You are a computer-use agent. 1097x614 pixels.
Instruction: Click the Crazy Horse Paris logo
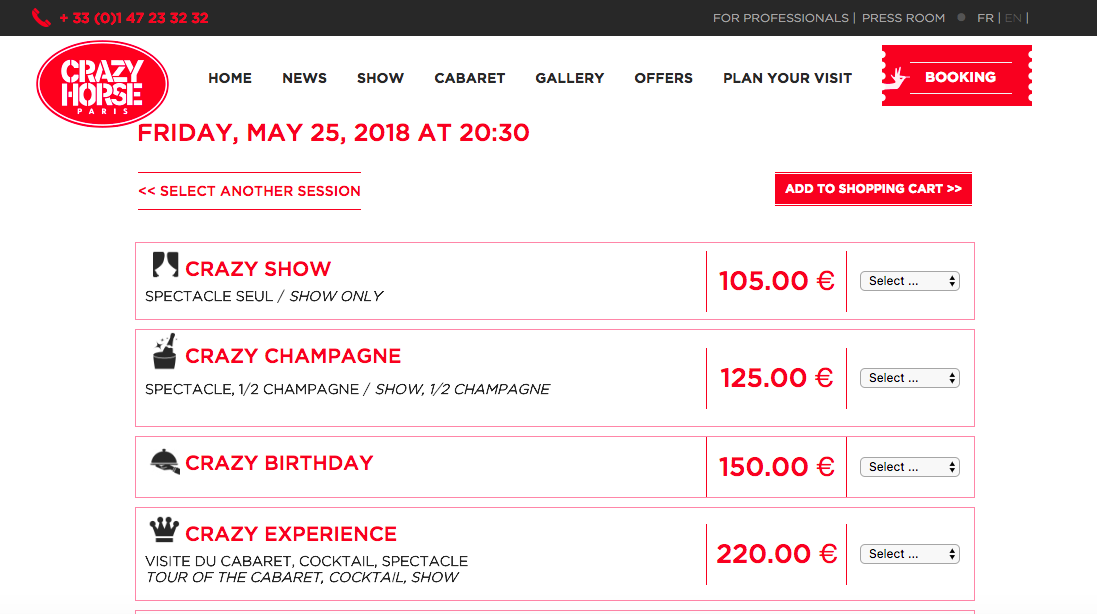click(x=102, y=84)
